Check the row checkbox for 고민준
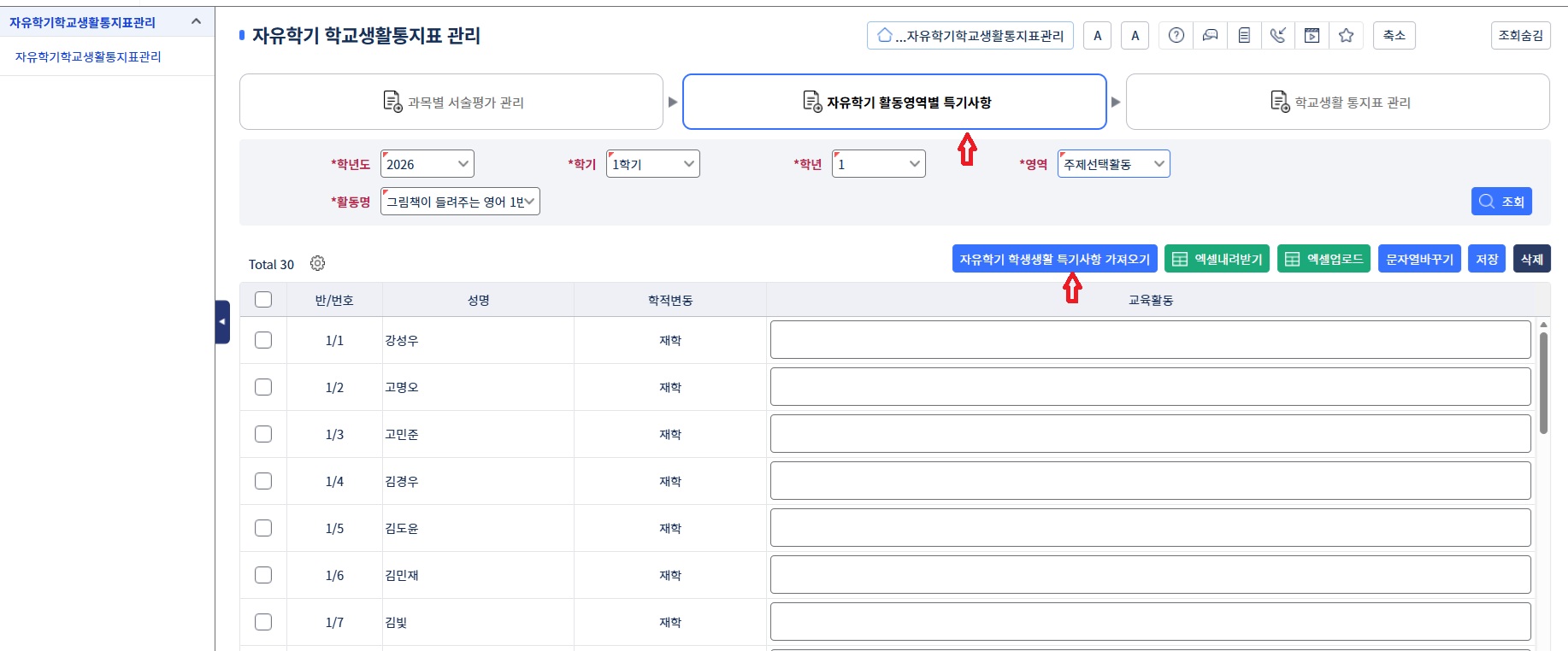The height and width of the screenshot is (651, 1568). [x=263, y=434]
